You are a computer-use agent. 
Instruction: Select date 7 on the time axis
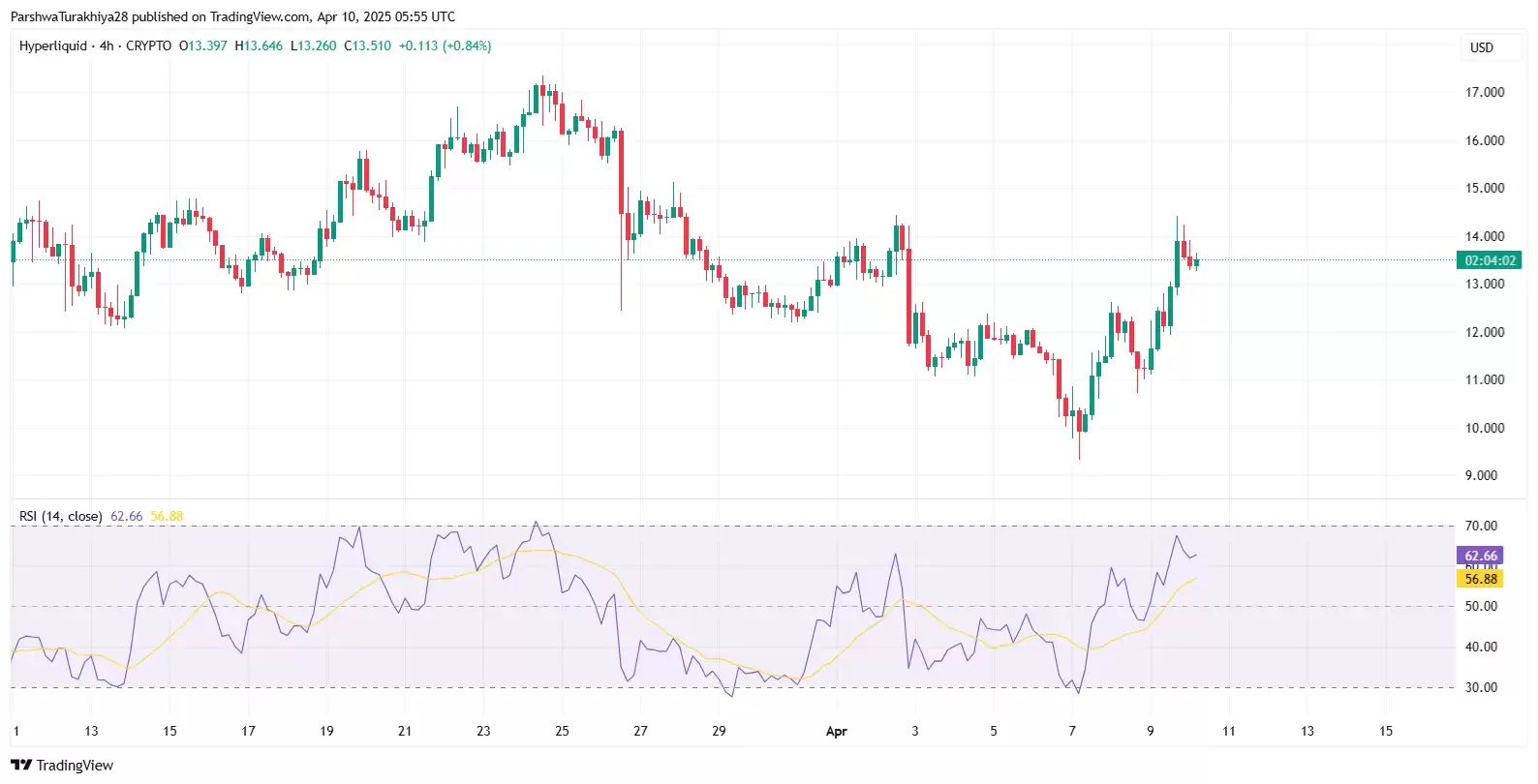1071,731
